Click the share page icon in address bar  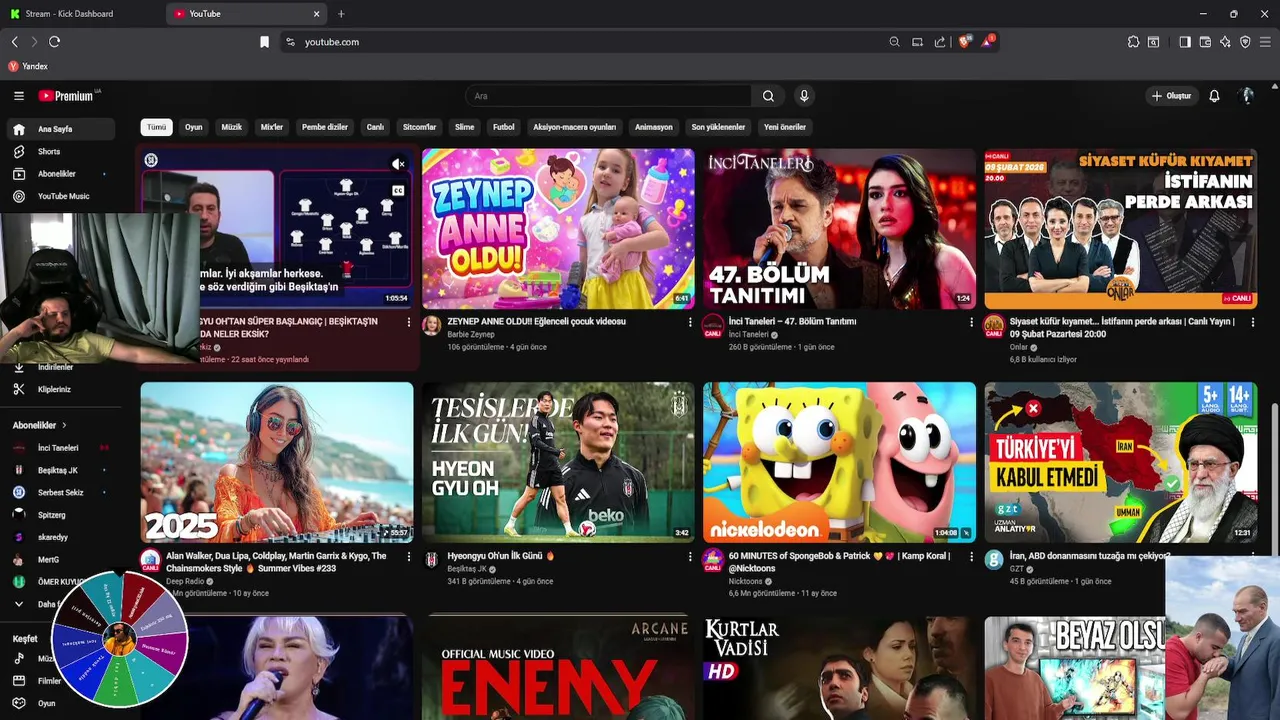940,42
